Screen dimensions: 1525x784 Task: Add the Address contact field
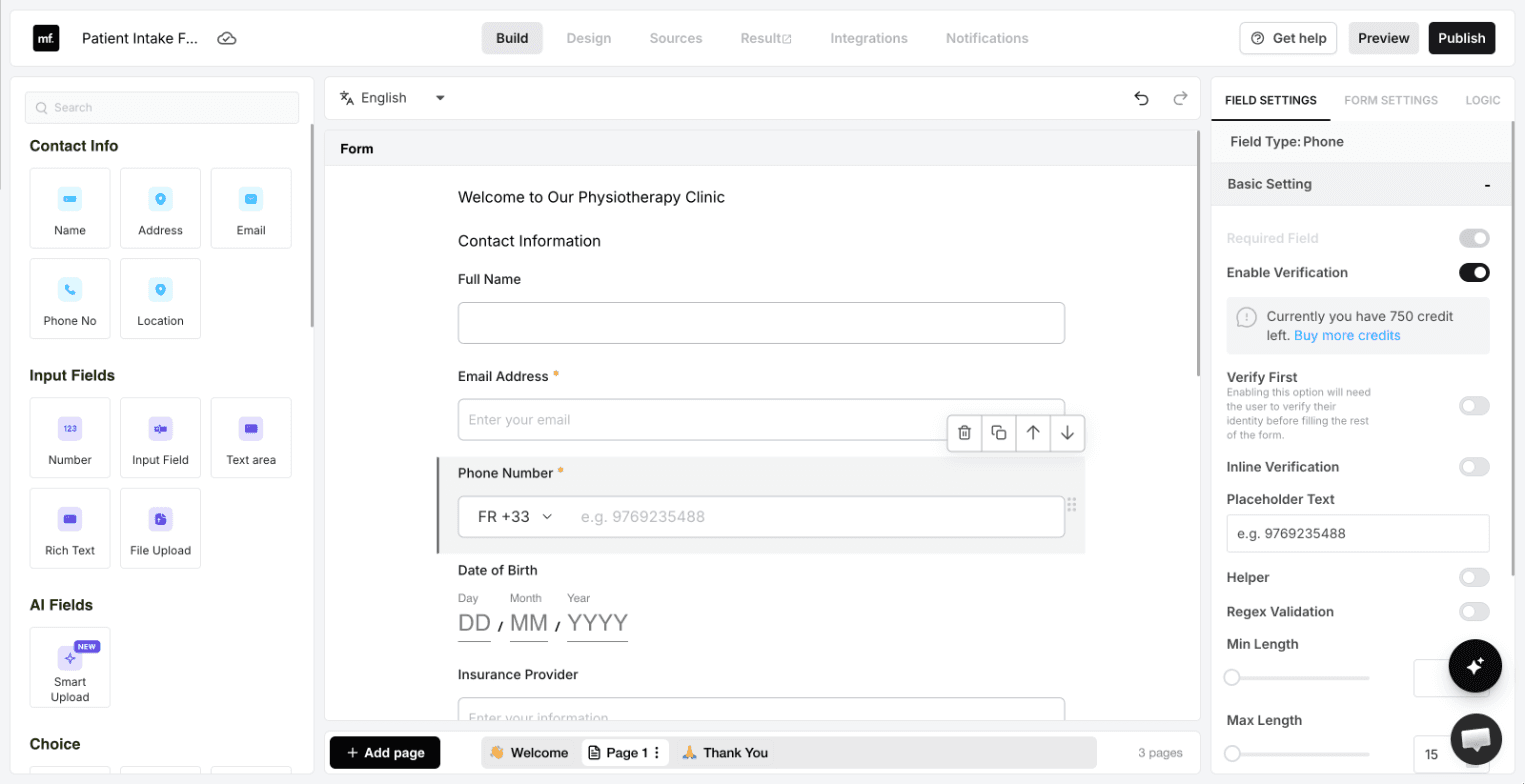pyautogui.click(x=160, y=208)
